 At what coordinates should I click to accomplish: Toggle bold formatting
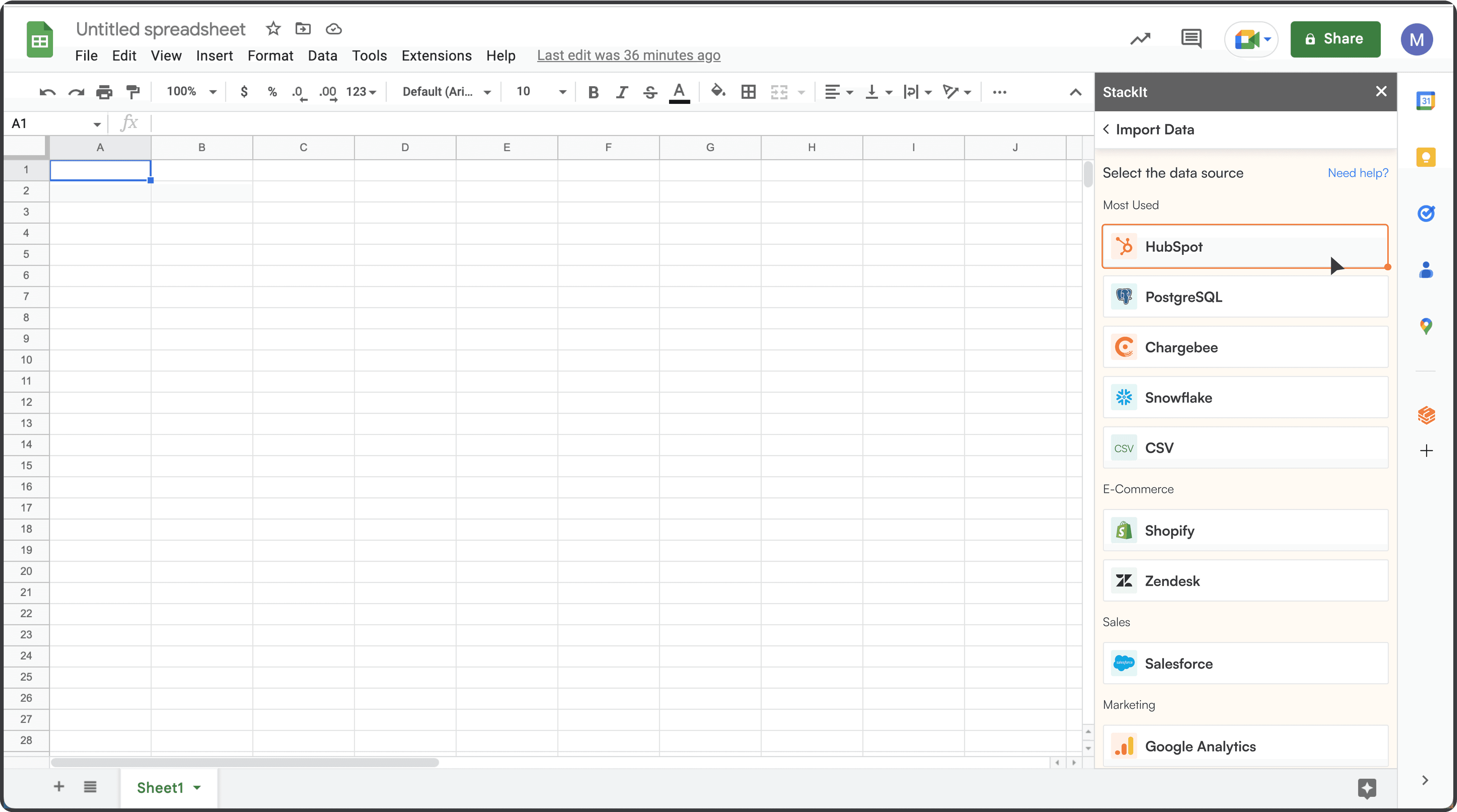pos(593,92)
